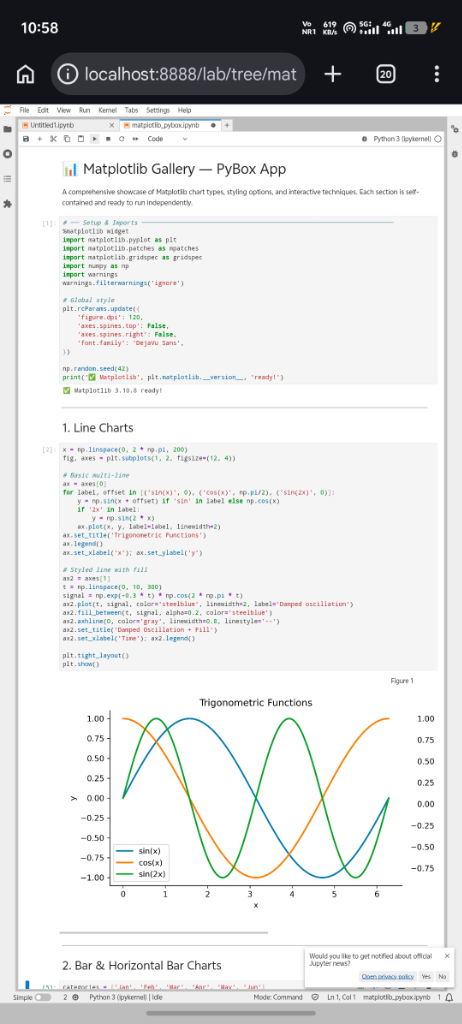Select code cell [1] with Setup & Imports
This screenshot has height=1024, width=462.
click(248, 300)
